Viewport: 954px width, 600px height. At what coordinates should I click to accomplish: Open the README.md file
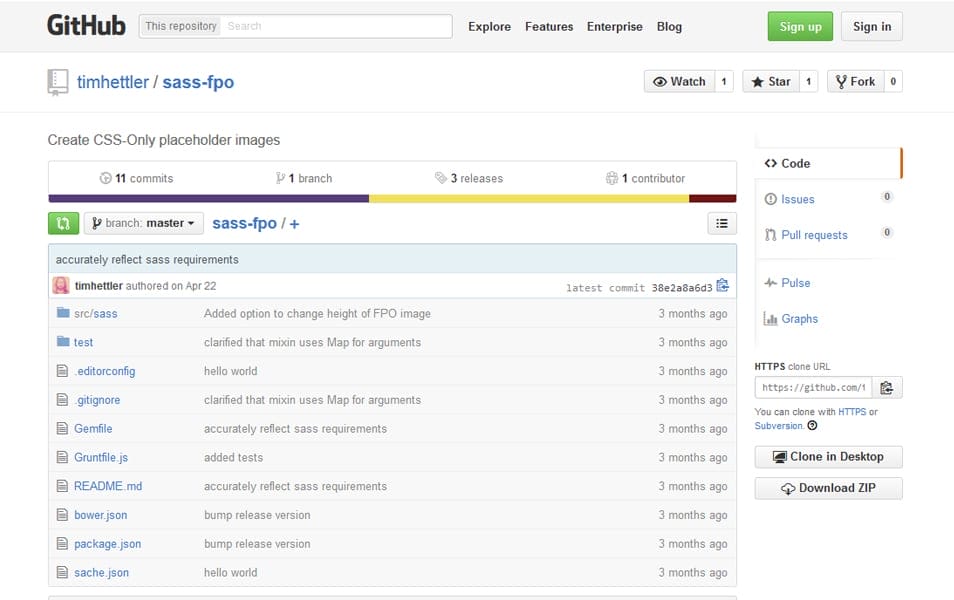(108, 486)
